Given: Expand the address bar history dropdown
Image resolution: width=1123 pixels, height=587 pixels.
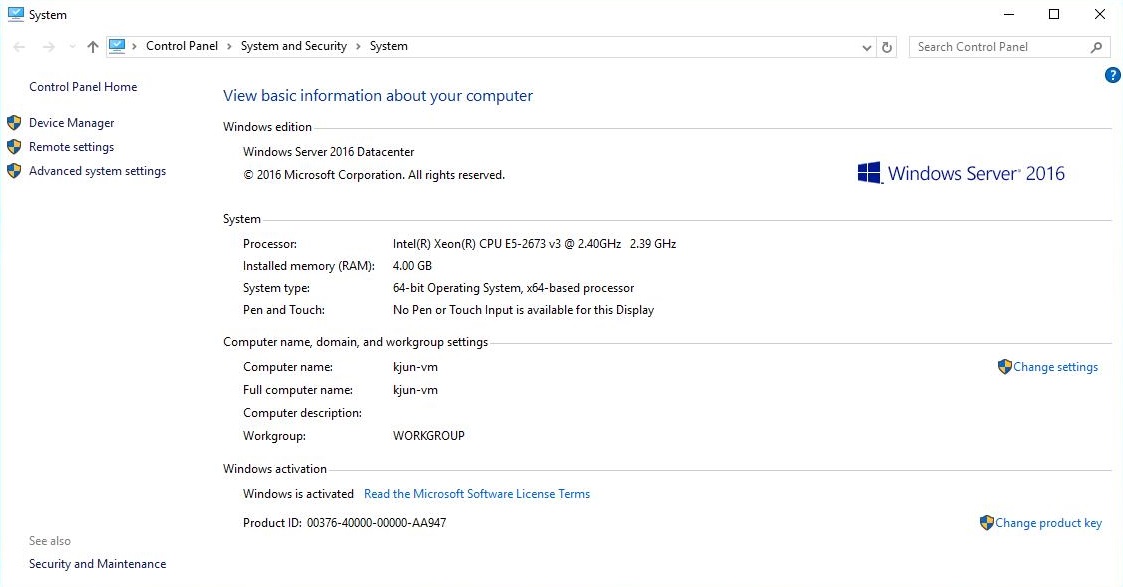Looking at the screenshot, I should coord(867,47).
